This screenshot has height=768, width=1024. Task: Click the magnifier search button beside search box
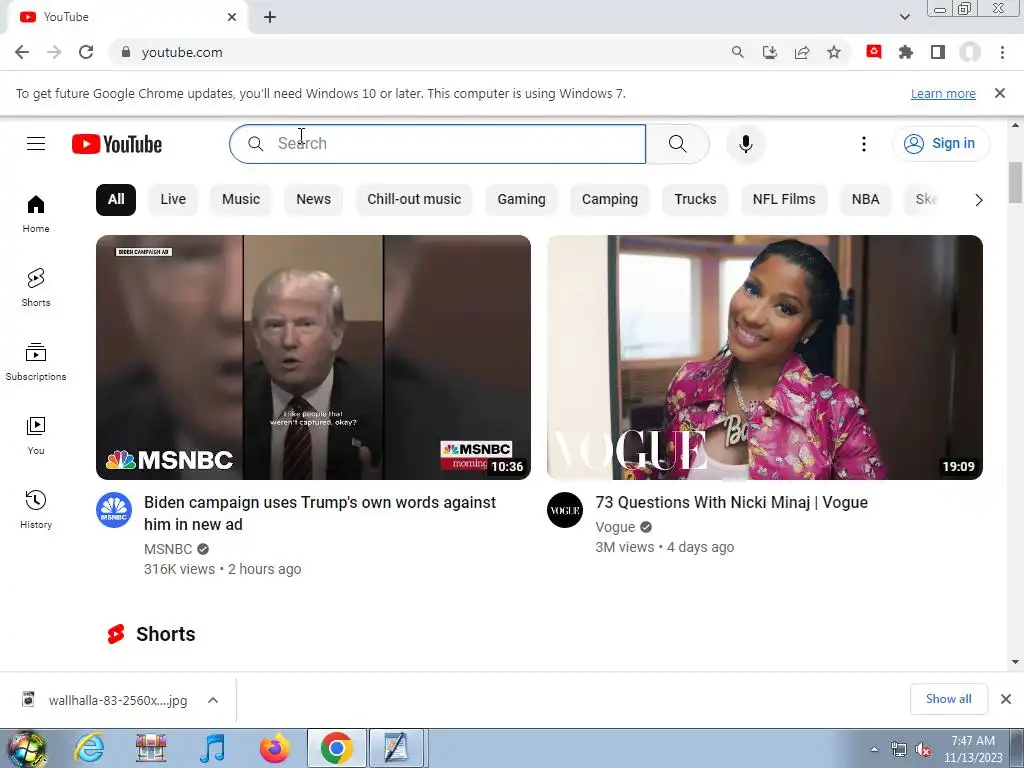(x=677, y=144)
